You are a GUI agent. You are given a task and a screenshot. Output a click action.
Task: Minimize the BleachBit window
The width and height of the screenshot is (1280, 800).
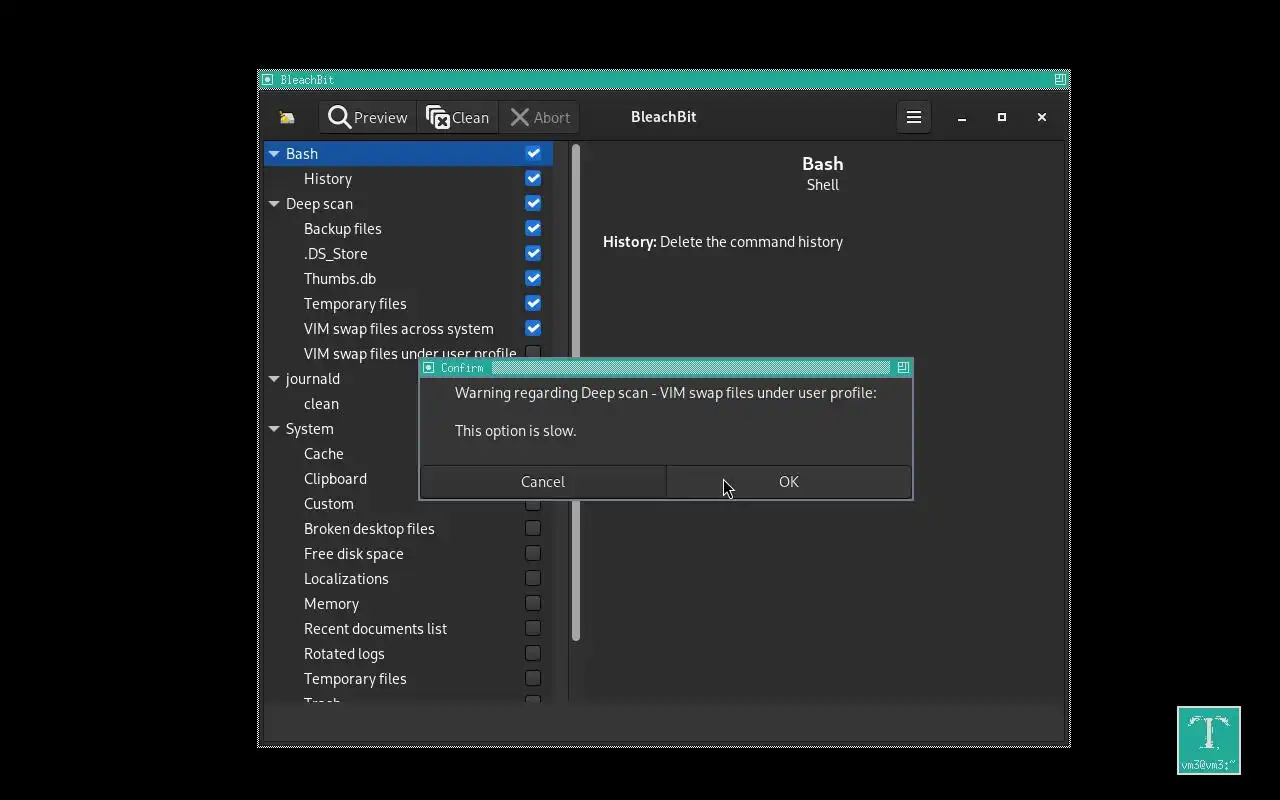962,117
